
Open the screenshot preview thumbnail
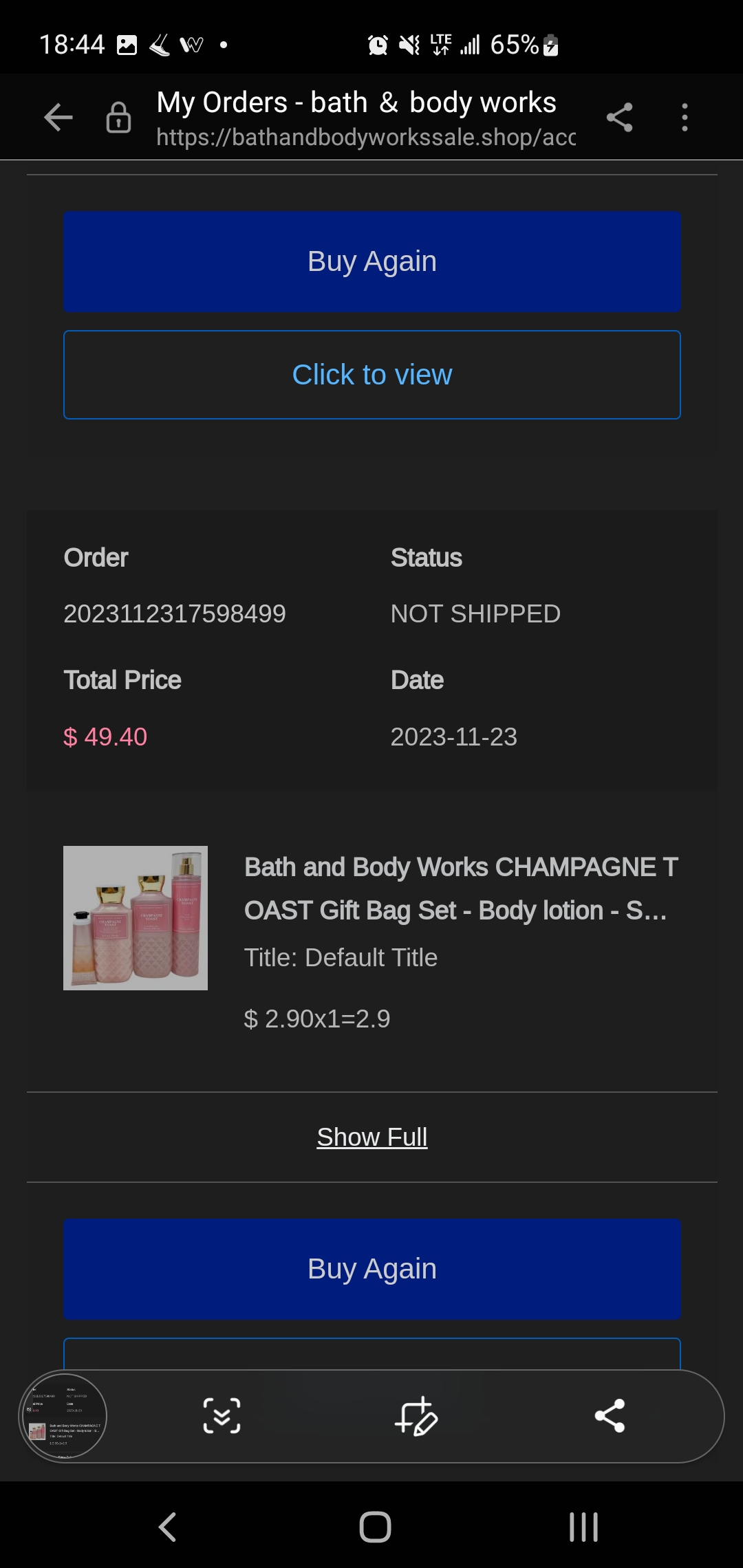coord(65,1416)
